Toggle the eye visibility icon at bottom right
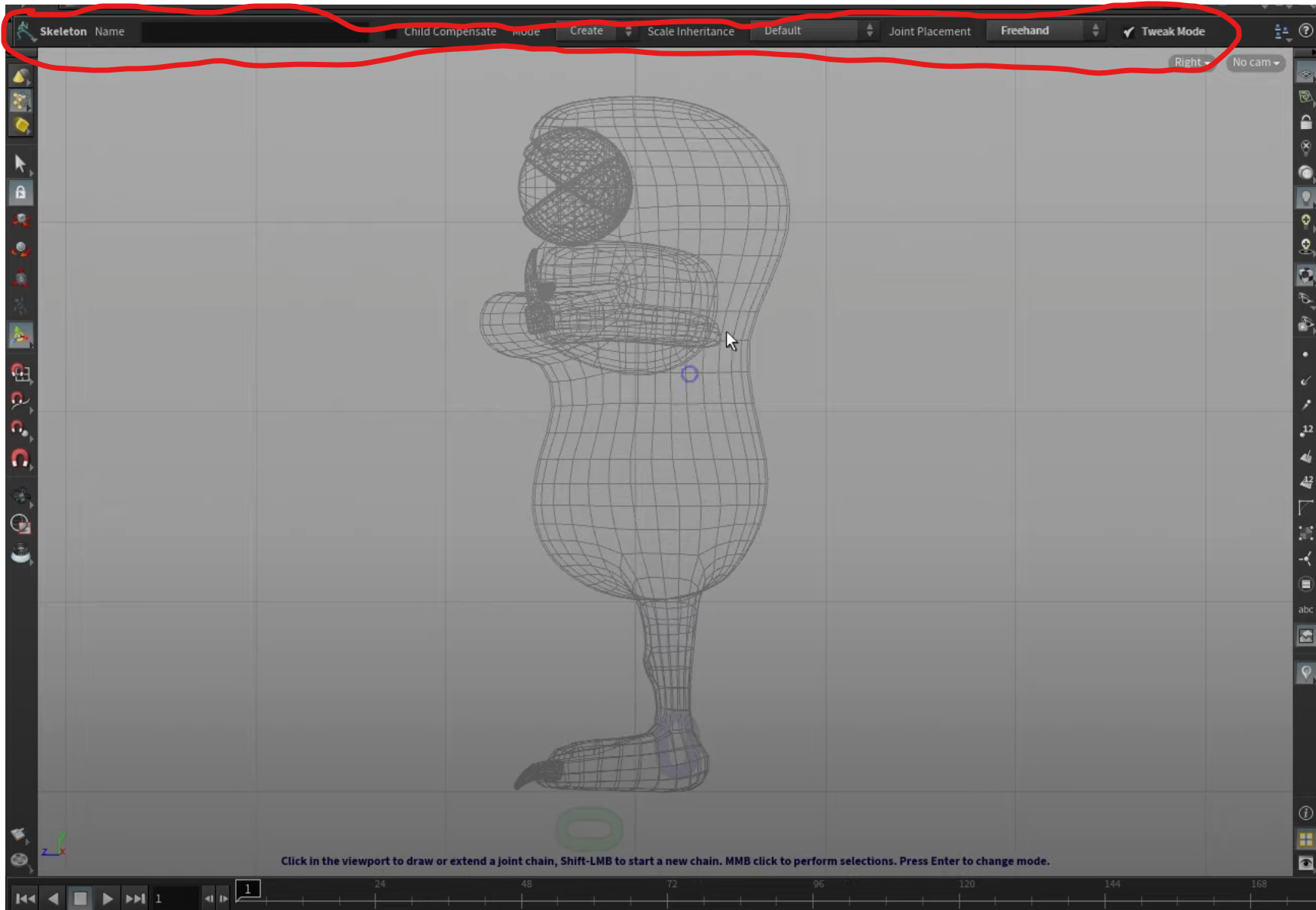Image resolution: width=1316 pixels, height=910 pixels. (x=1305, y=863)
